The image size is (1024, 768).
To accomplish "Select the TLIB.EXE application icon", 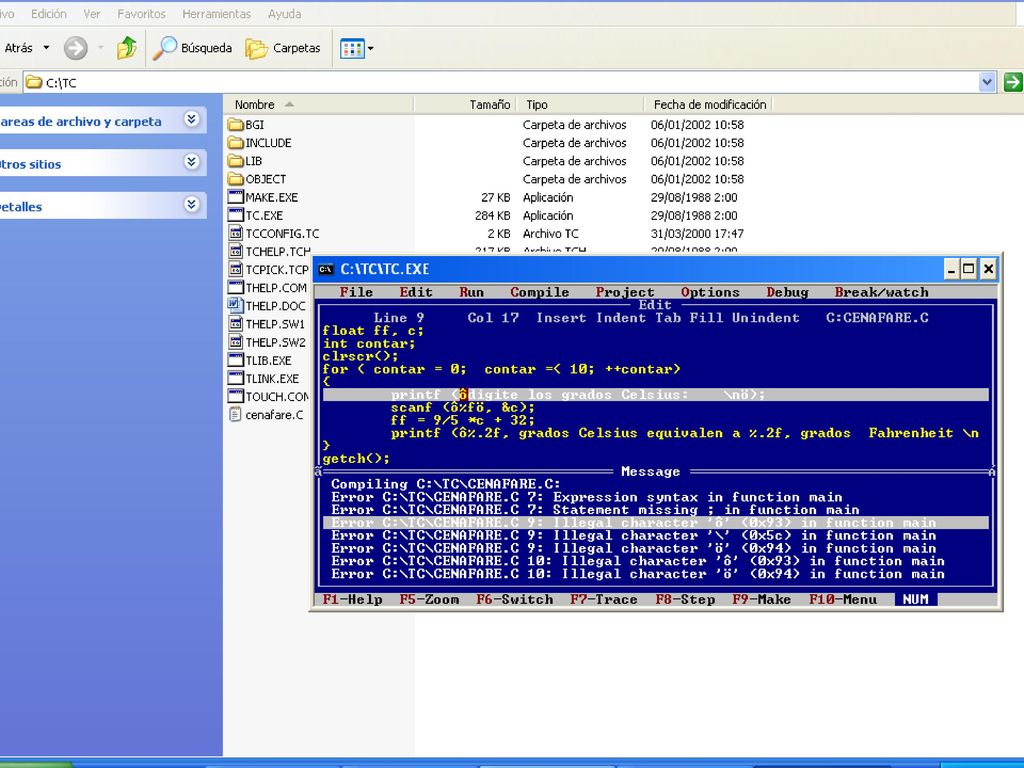I will (235, 360).
